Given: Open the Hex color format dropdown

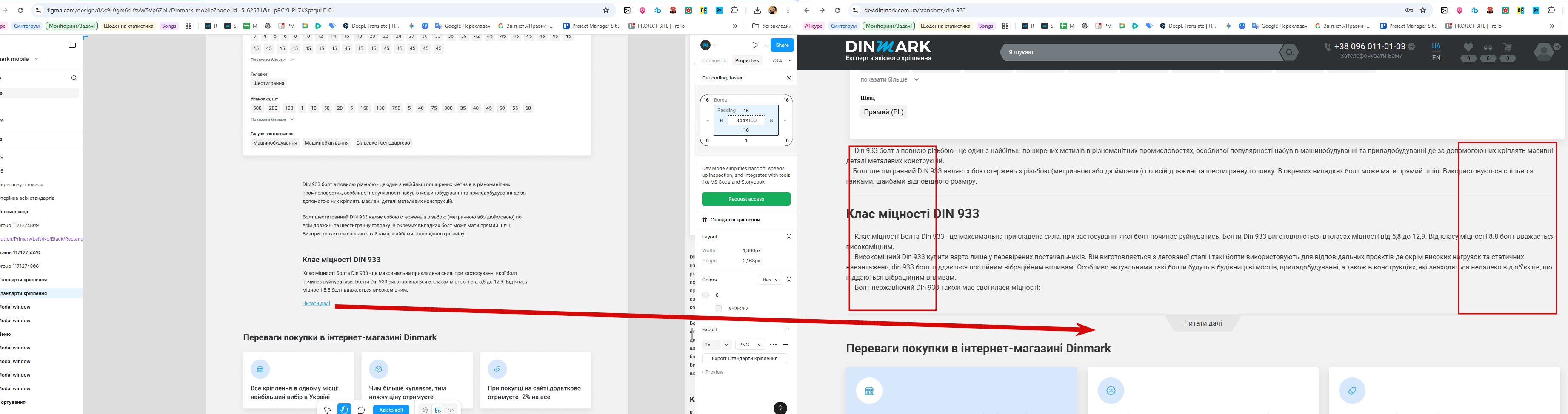Looking at the screenshot, I should point(770,280).
